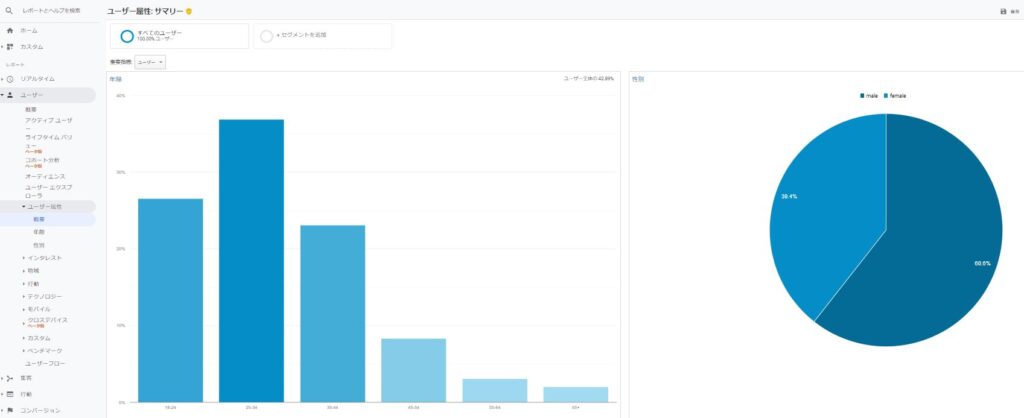Open 年齢 report under ユーザー属性
The height and width of the screenshot is (418, 1024).
tap(39, 232)
